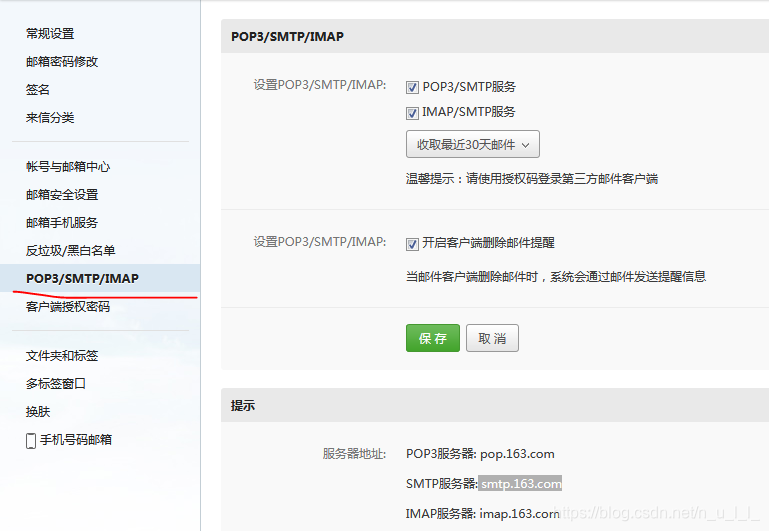Click the 提示 section header

point(243,405)
